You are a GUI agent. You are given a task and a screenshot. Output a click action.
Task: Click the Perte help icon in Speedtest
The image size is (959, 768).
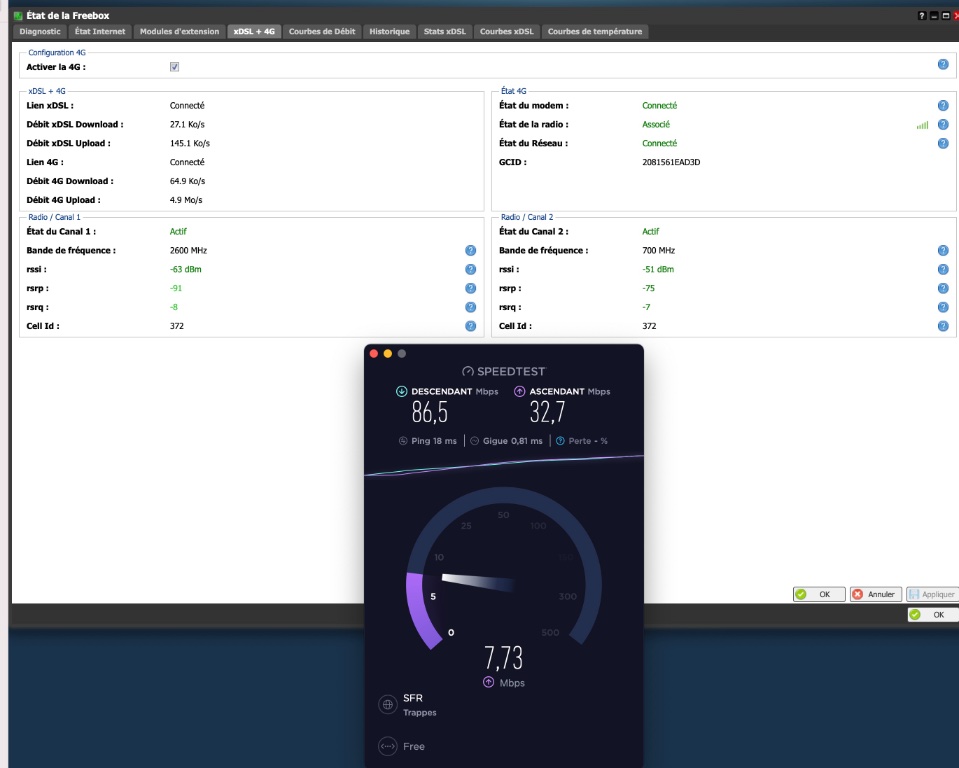click(560, 441)
